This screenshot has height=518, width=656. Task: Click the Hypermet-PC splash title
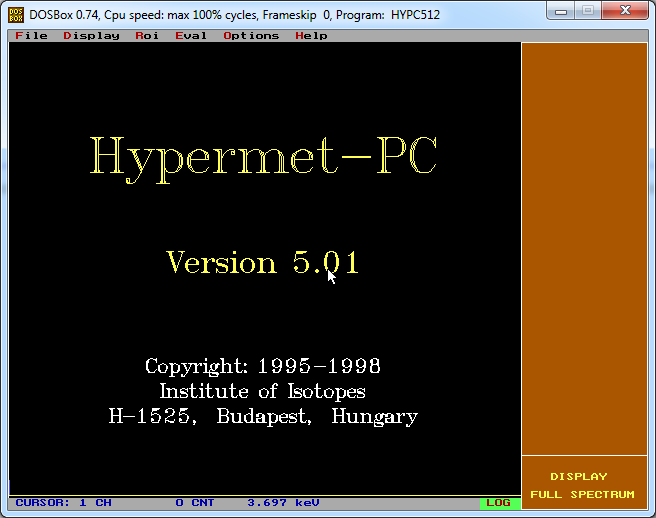(263, 159)
